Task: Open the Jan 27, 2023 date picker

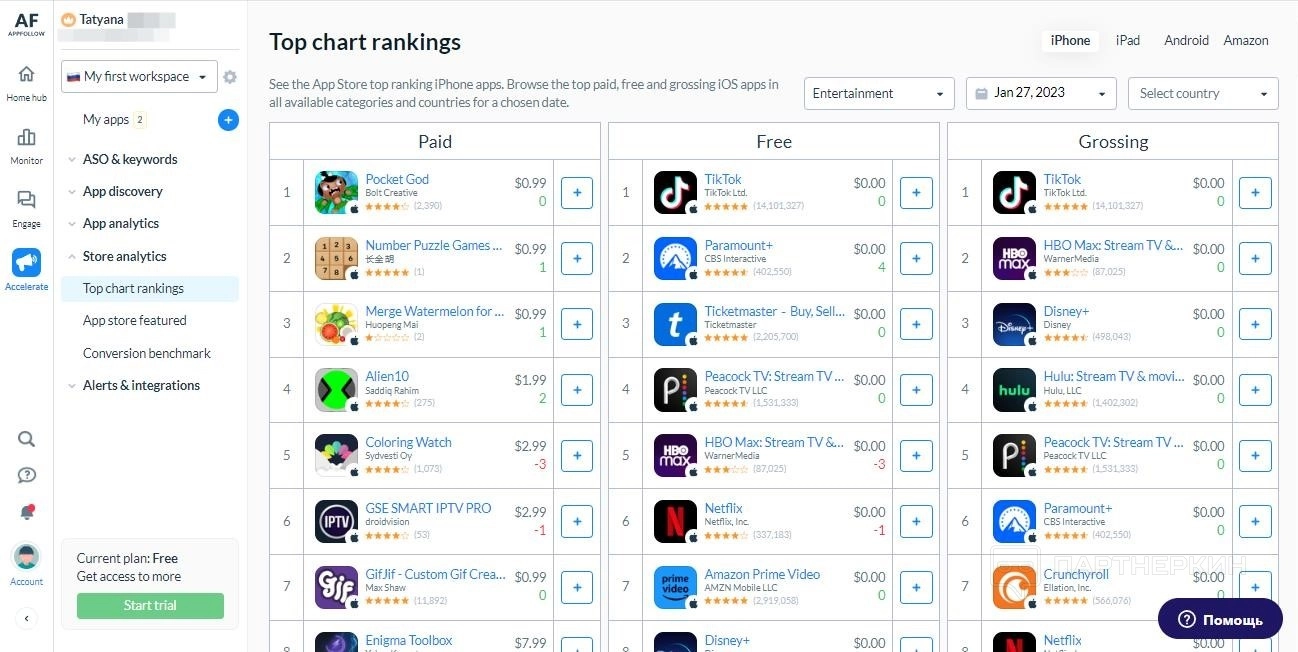Action: (1041, 94)
